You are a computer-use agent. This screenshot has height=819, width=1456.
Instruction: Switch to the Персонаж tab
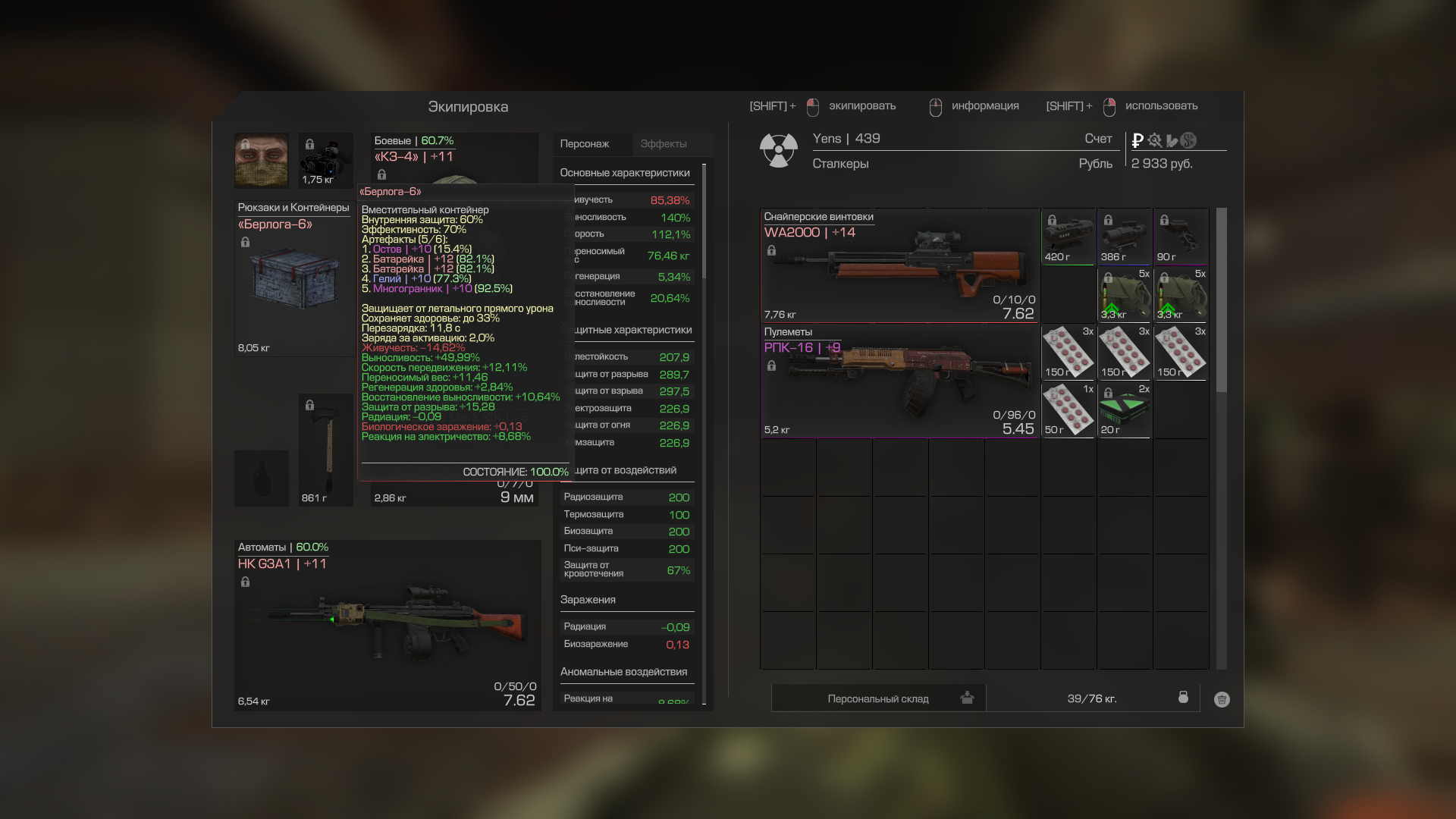585,143
